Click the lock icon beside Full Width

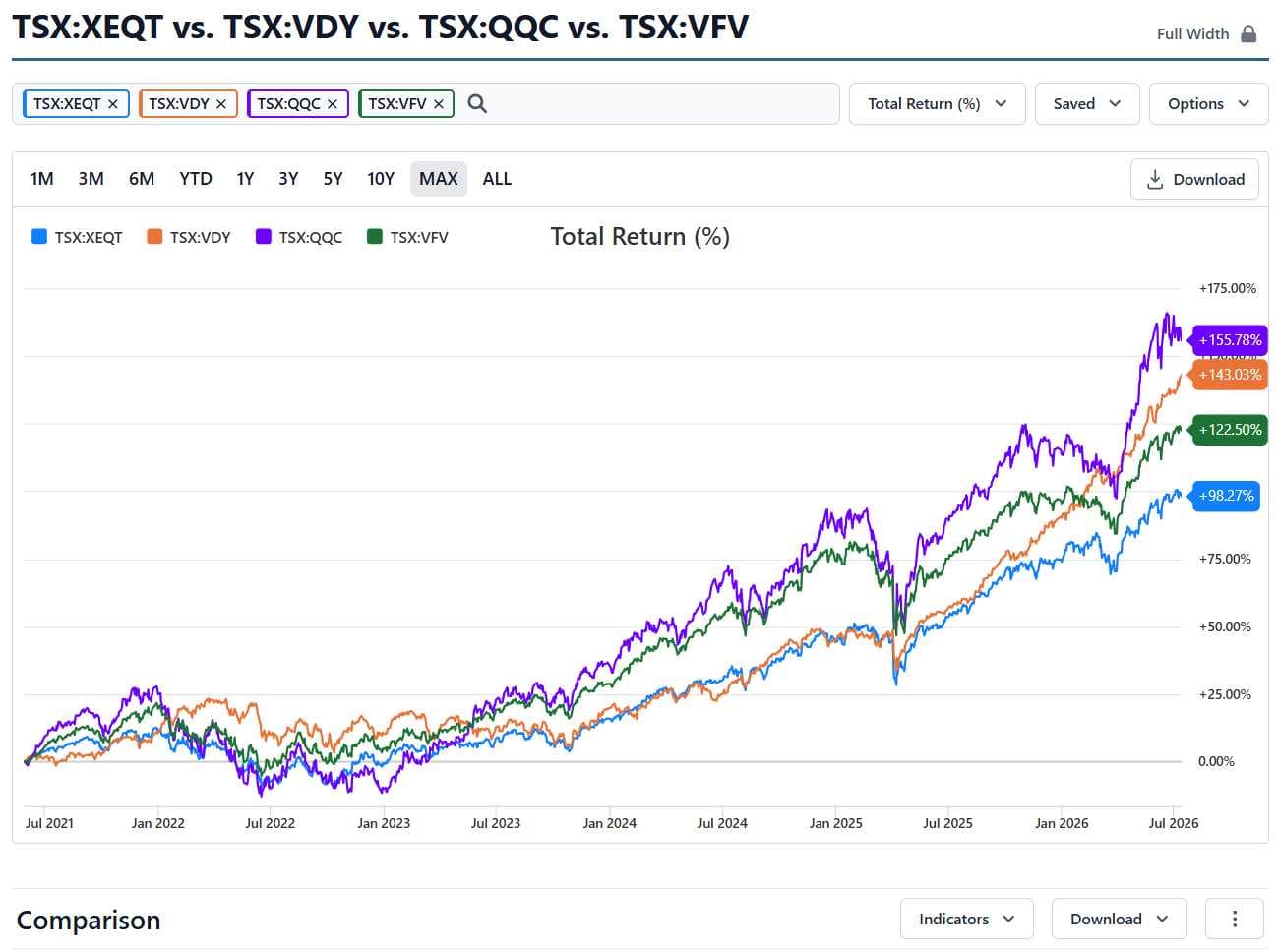pos(1248,33)
